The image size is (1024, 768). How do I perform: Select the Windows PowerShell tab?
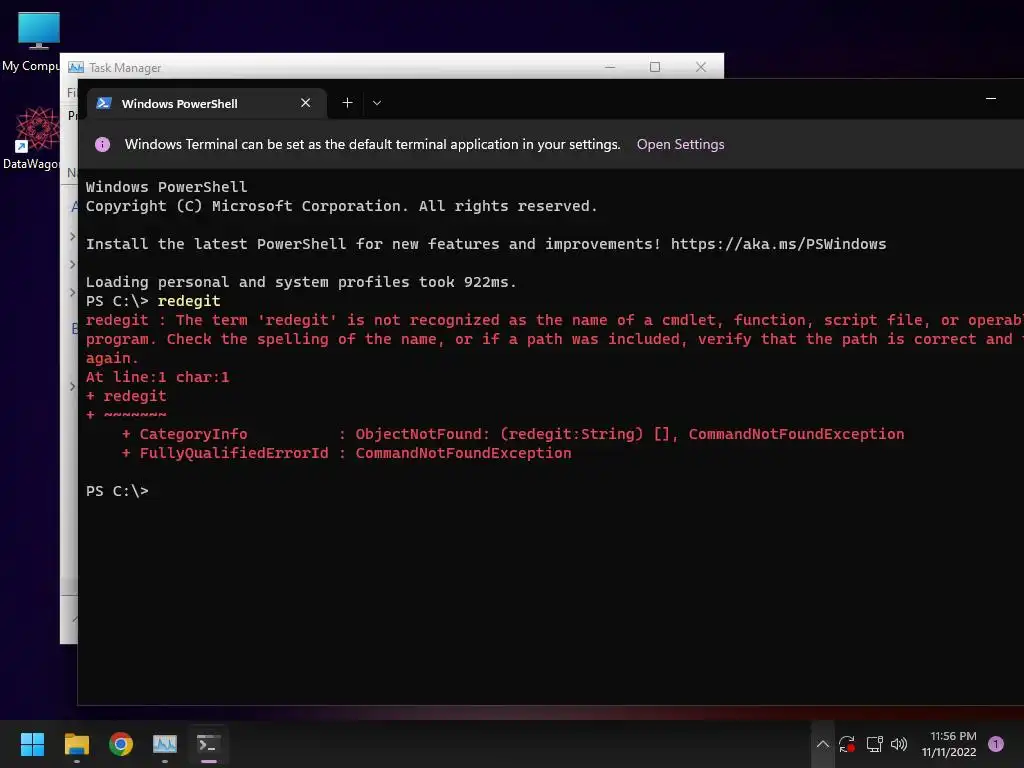click(206, 103)
